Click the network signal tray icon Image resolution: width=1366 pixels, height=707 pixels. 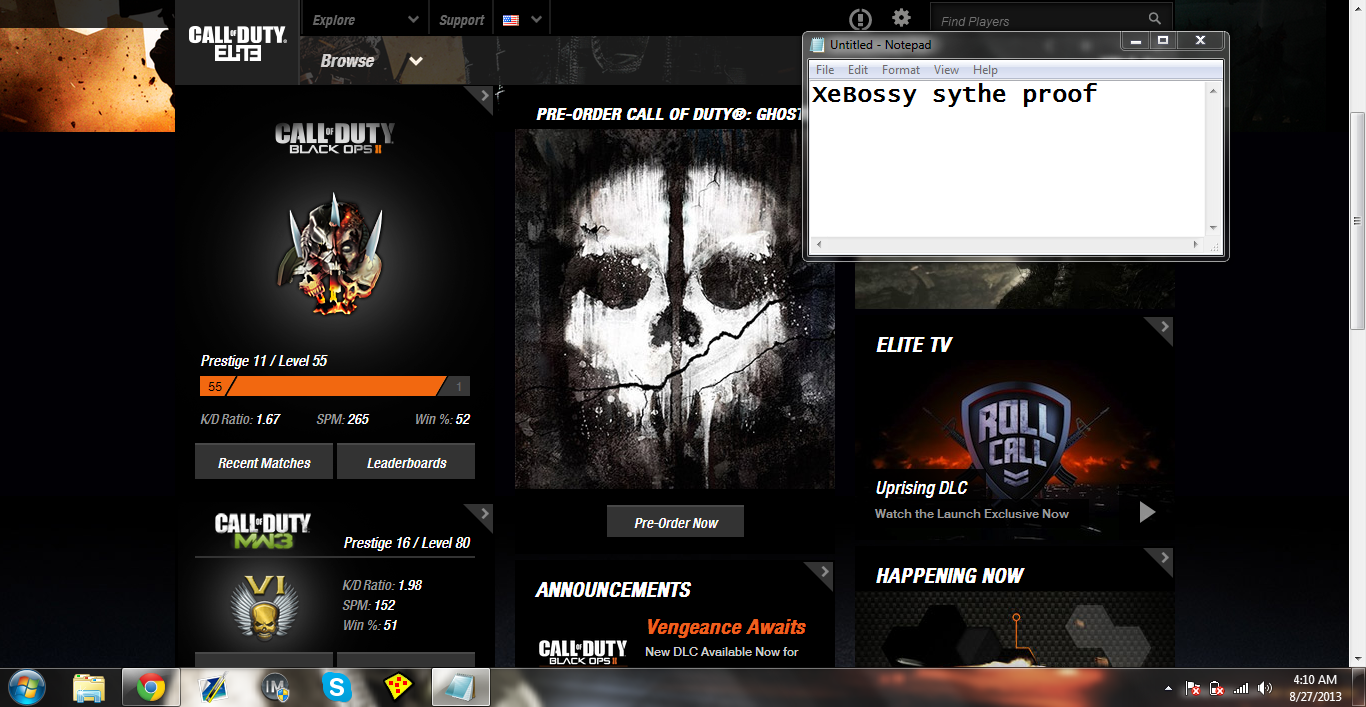[x=1240, y=688]
